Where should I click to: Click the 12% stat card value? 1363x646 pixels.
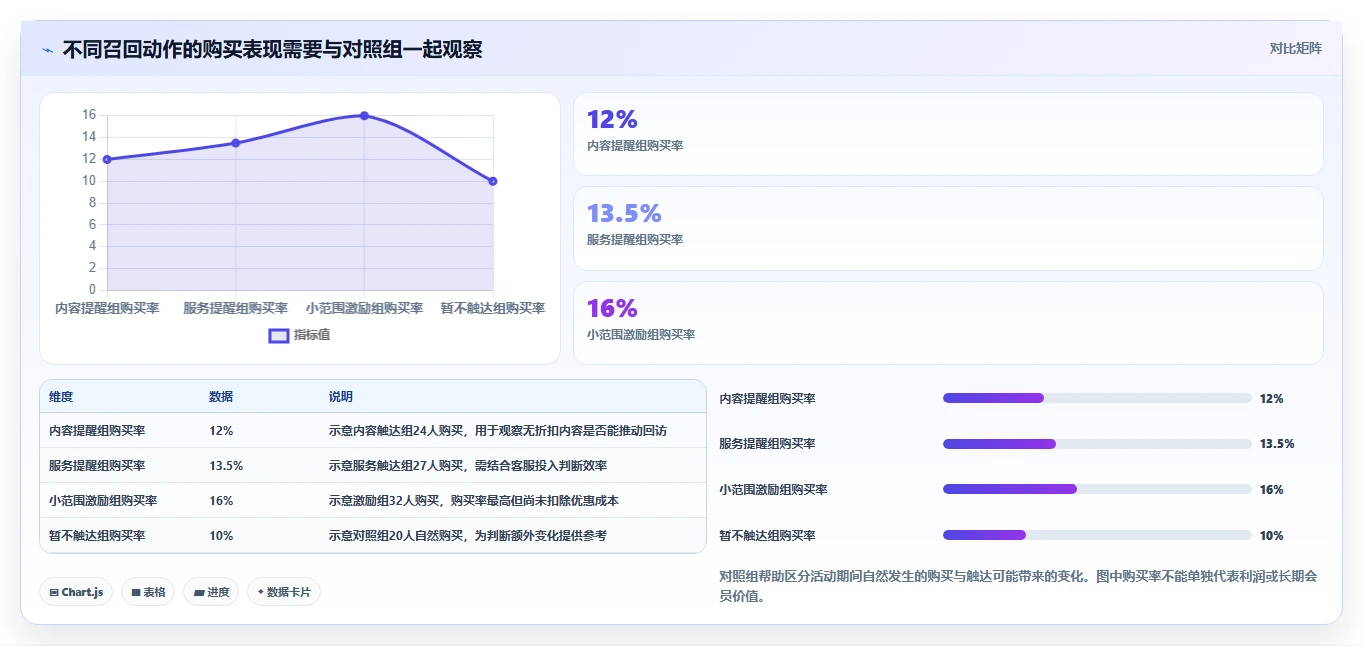point(612,119)
